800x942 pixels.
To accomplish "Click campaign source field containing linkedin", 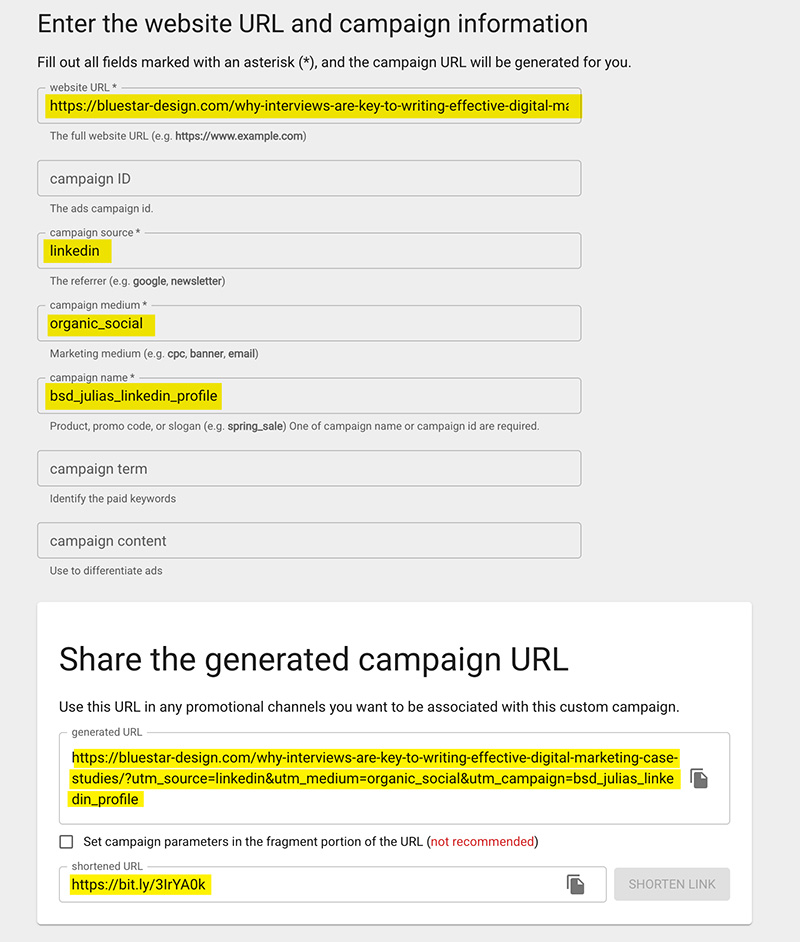I will (309, 251).
